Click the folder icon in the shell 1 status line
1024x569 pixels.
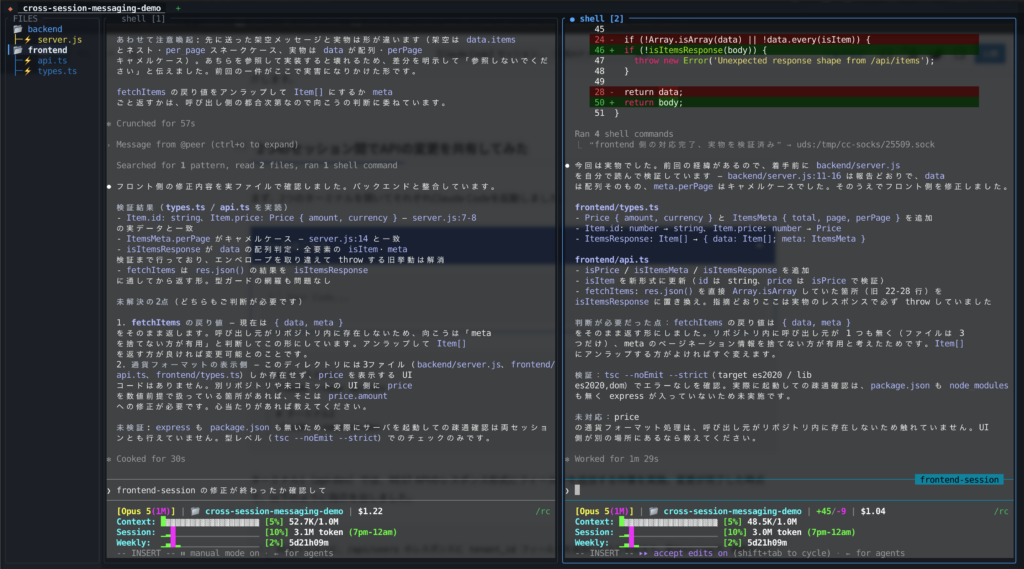pos(195,512)
